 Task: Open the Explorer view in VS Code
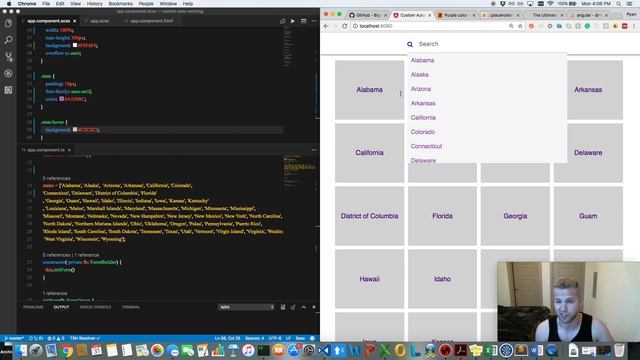[8, 23]
